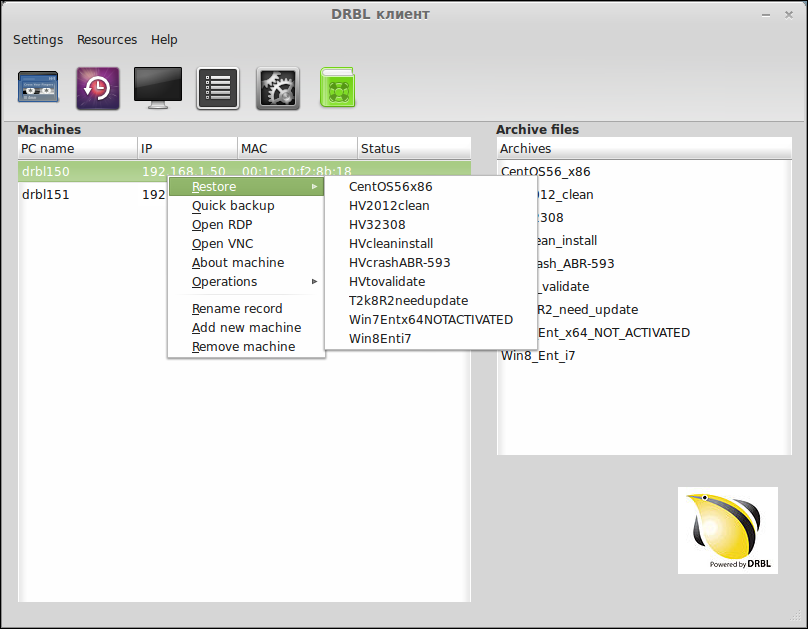The image size is (808, 629).
Task: Click the purple restore clock toolbar icon
Action: pos(98,88)
